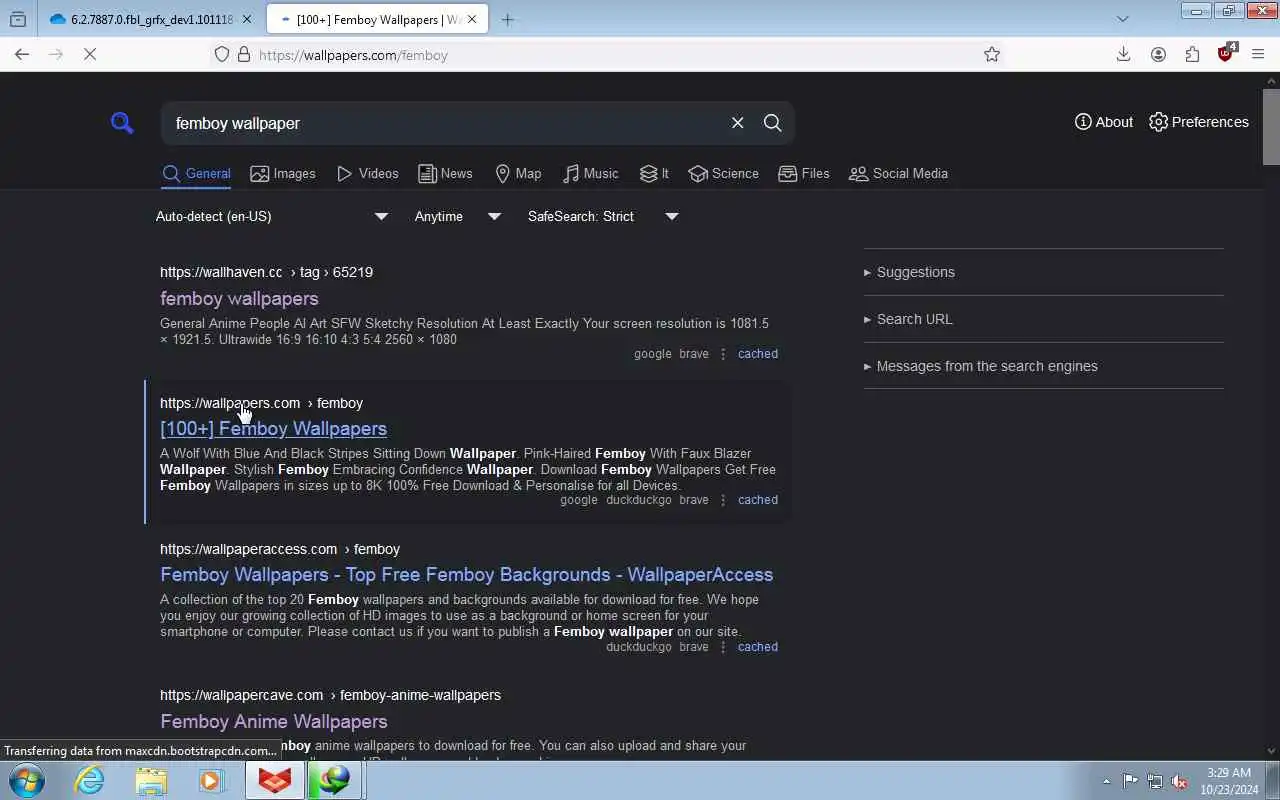This screenshot has width=1280, height=800.
Task: Open the language Auto-detect dropdown
Action: click(271, 216)
